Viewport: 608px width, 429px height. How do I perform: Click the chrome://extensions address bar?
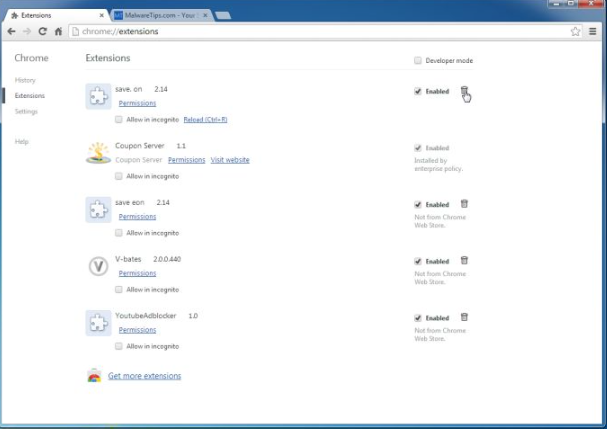tap(300, 32)
